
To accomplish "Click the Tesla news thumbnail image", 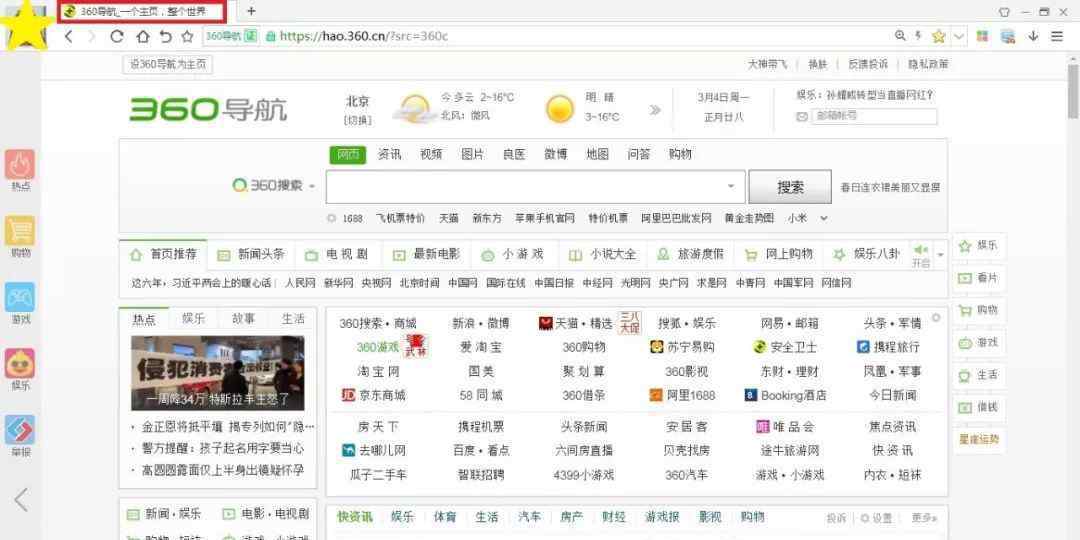I will point(218,373).
